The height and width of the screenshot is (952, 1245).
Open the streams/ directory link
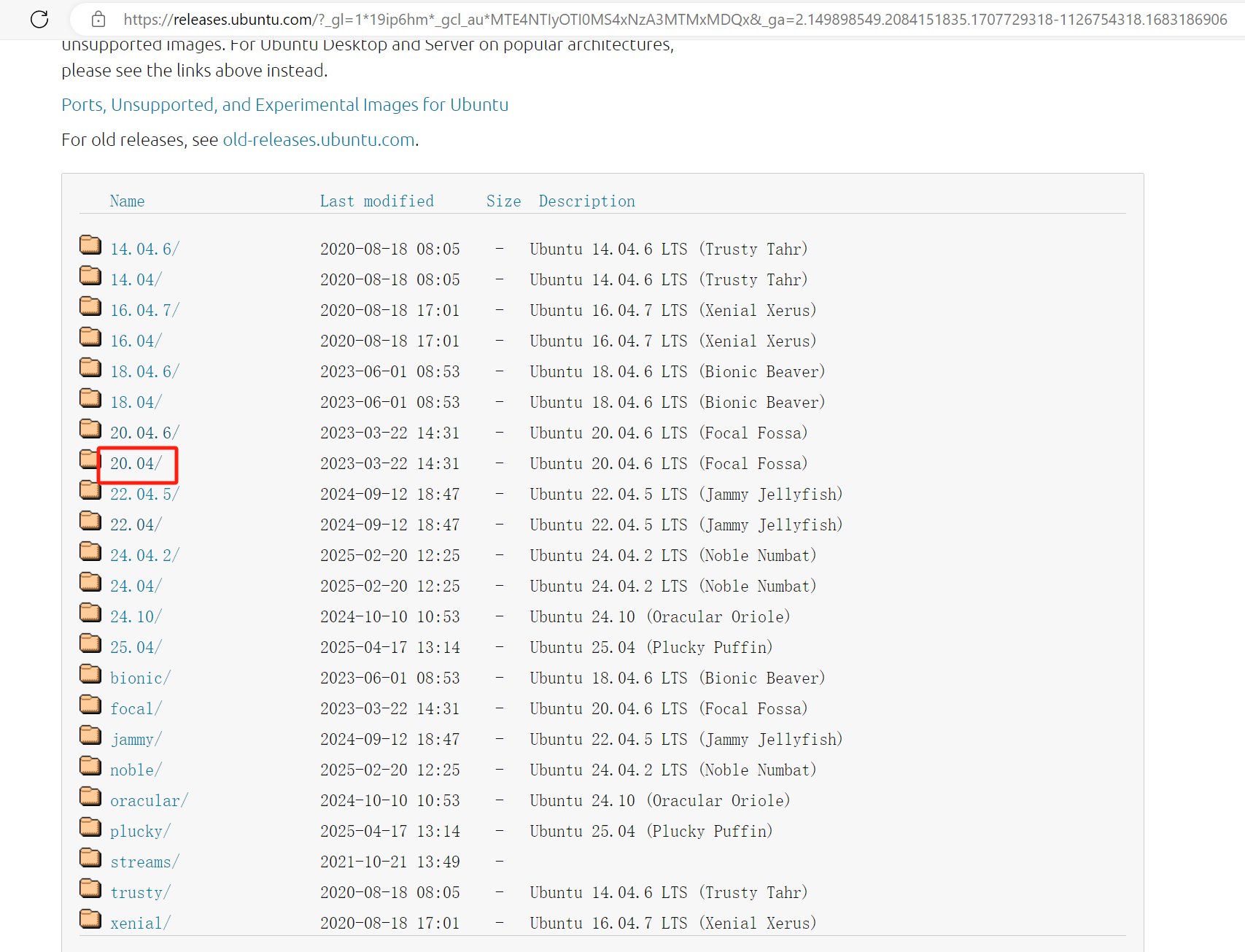pyautogui.click(x=144, y=862)
